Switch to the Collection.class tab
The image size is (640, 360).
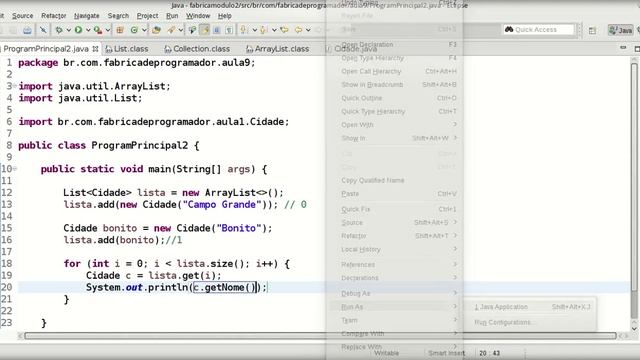click(197, 49)
